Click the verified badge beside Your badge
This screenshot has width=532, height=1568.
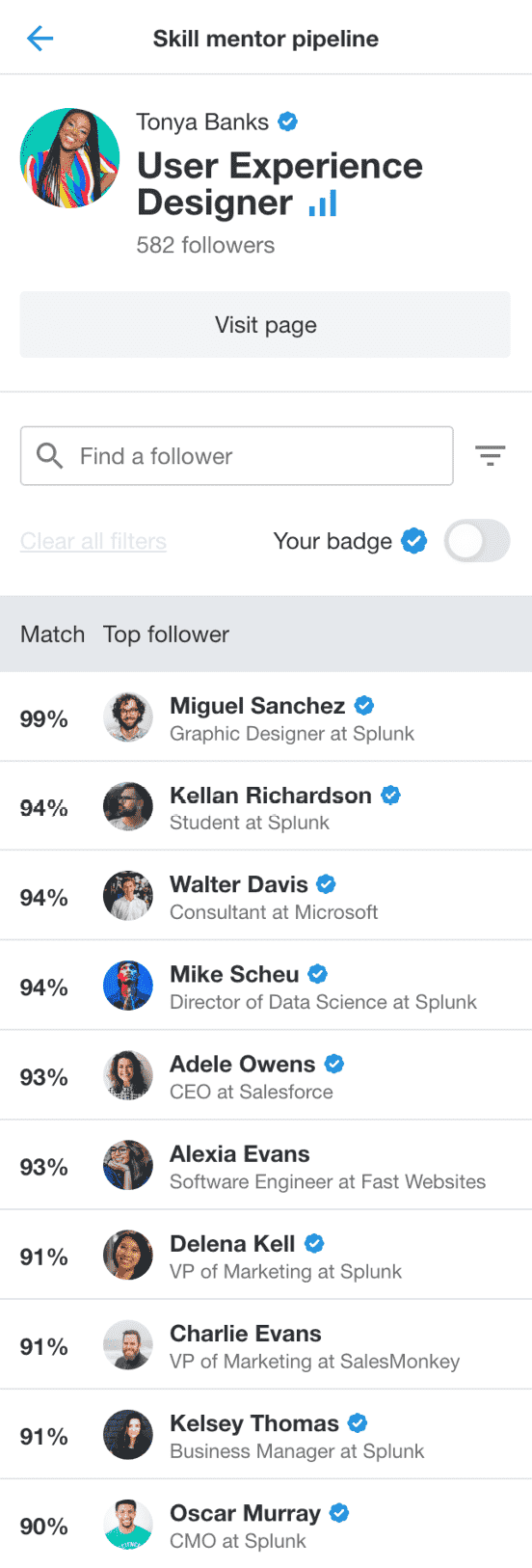(x=414, y=541)
